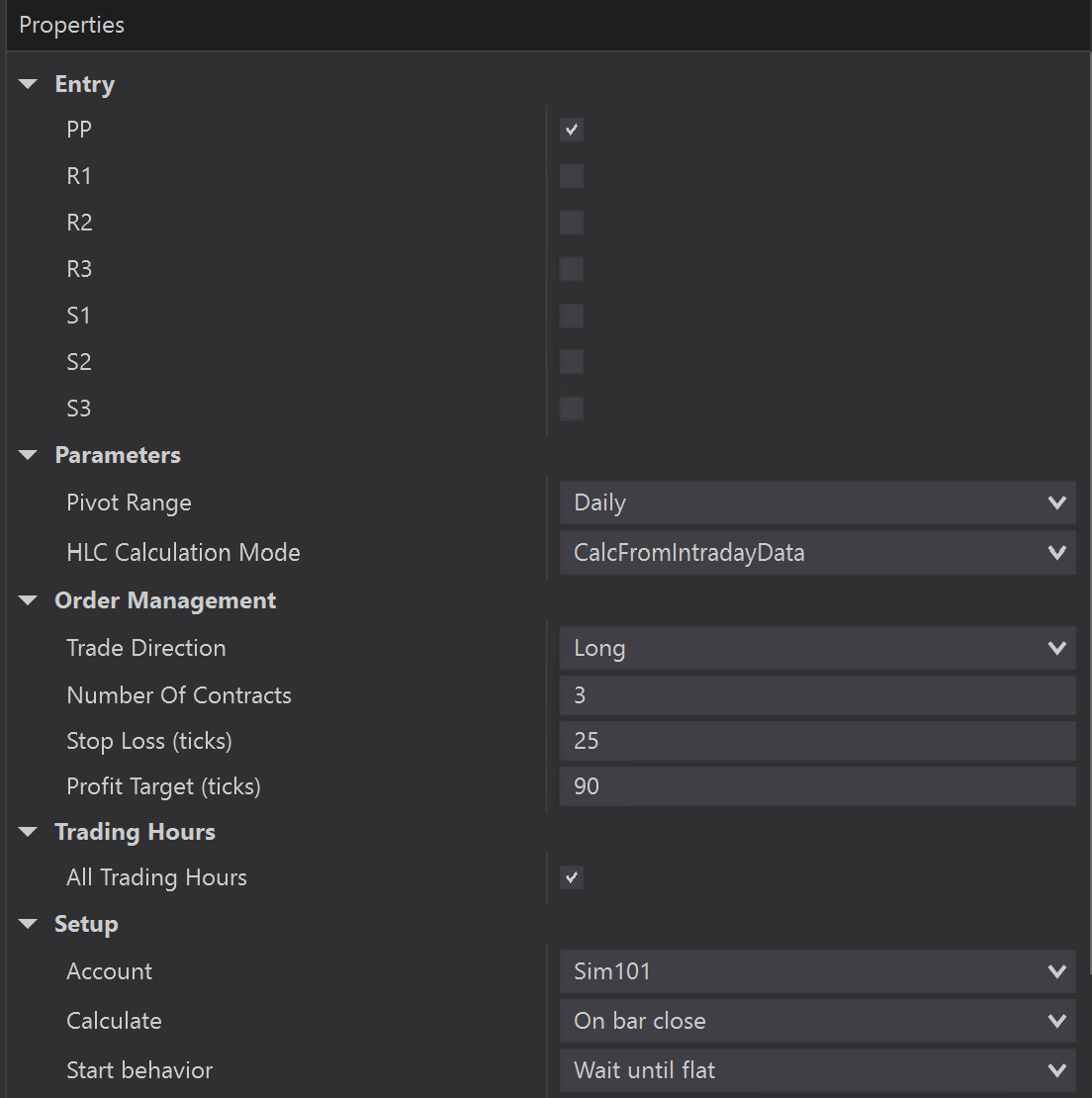
Task: Check the S1 entry checkbox
Action: (571, 316)
